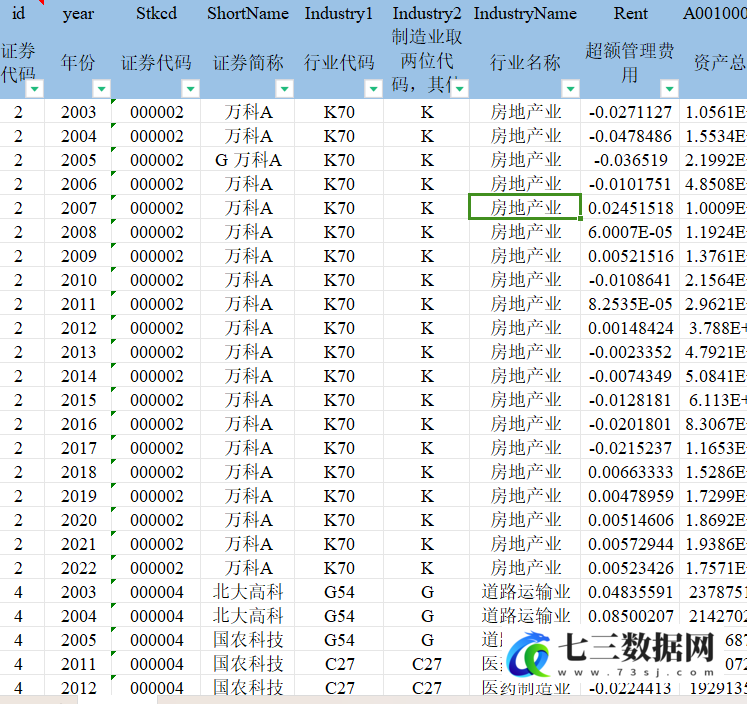Screen dimensions: 747x704
Task: Select G54 industry code in 2003 row
Action: pyautogui.click(x=339, y=592)
